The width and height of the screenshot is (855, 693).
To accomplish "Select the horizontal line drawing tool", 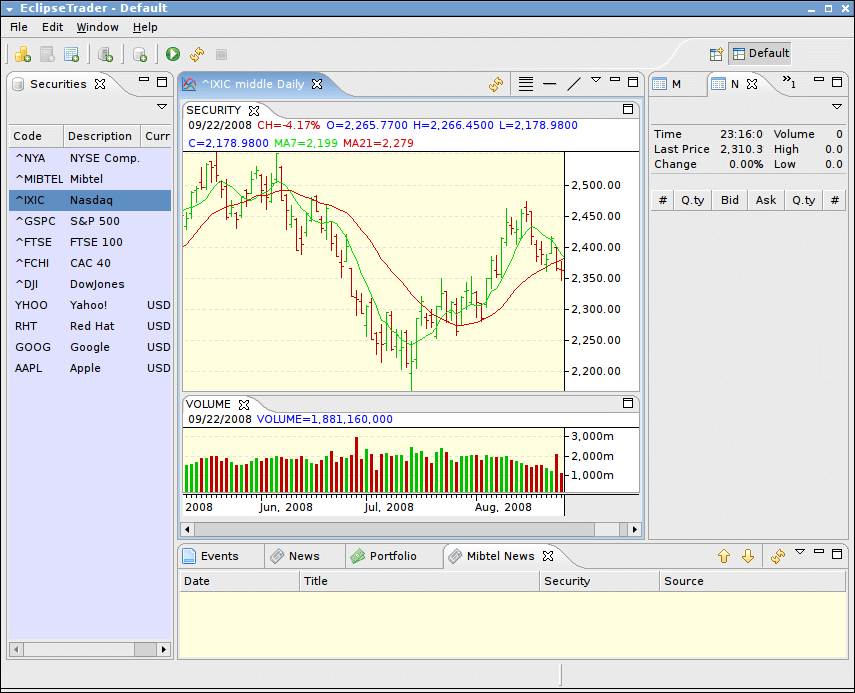I will (550, 84).
